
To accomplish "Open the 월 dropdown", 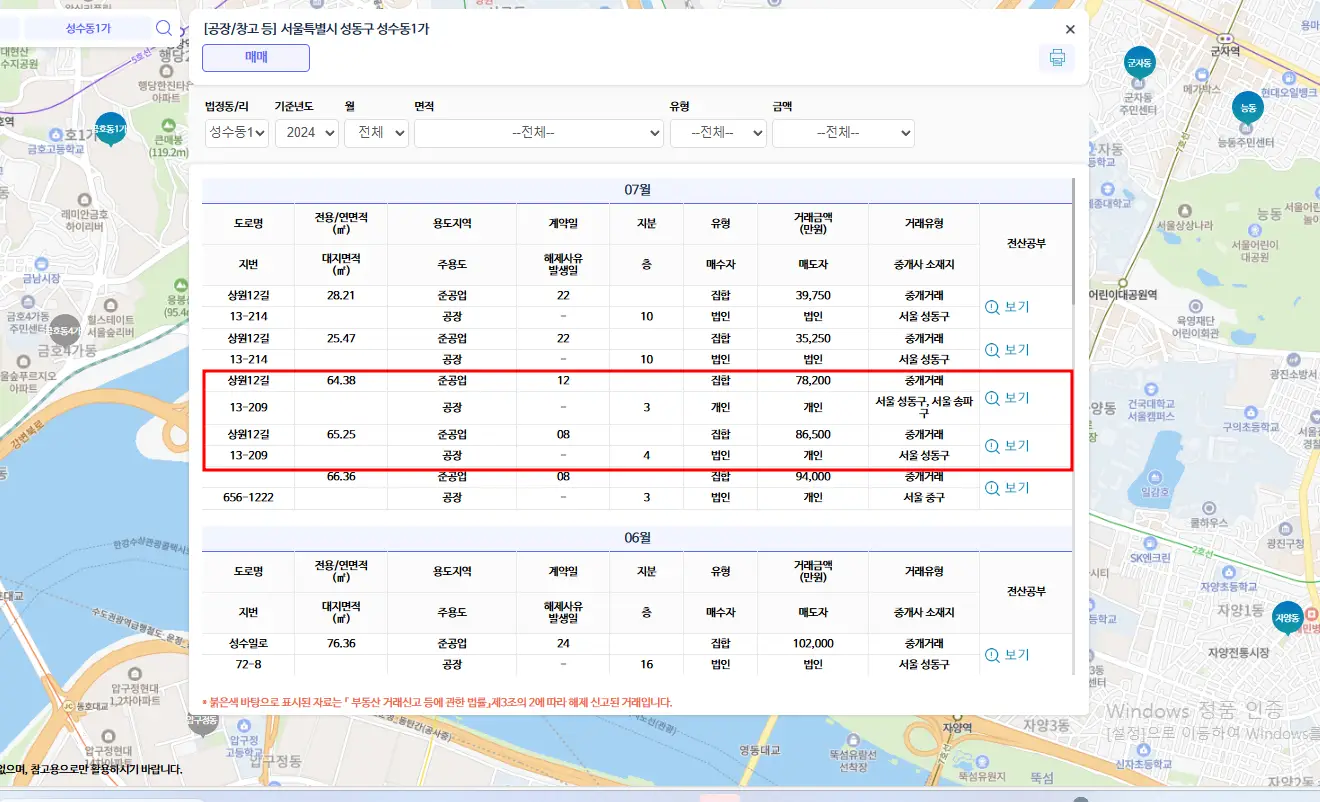I will 376,132.
